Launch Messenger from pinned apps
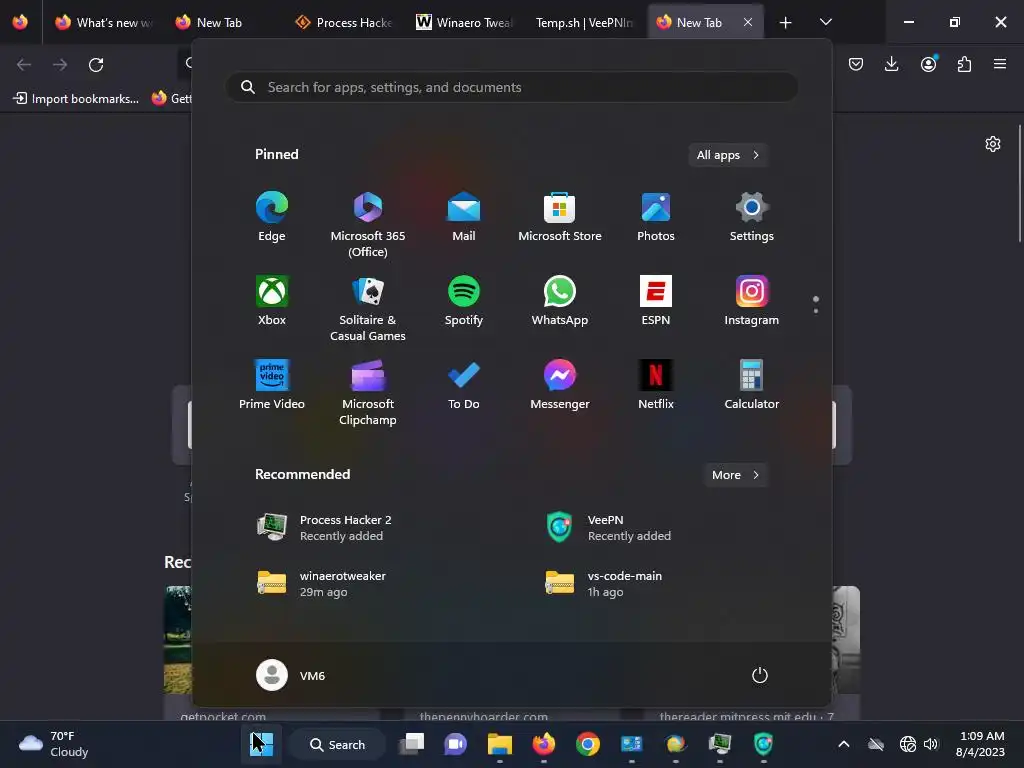Screen dimensions: 1024x768 [560, 385]
